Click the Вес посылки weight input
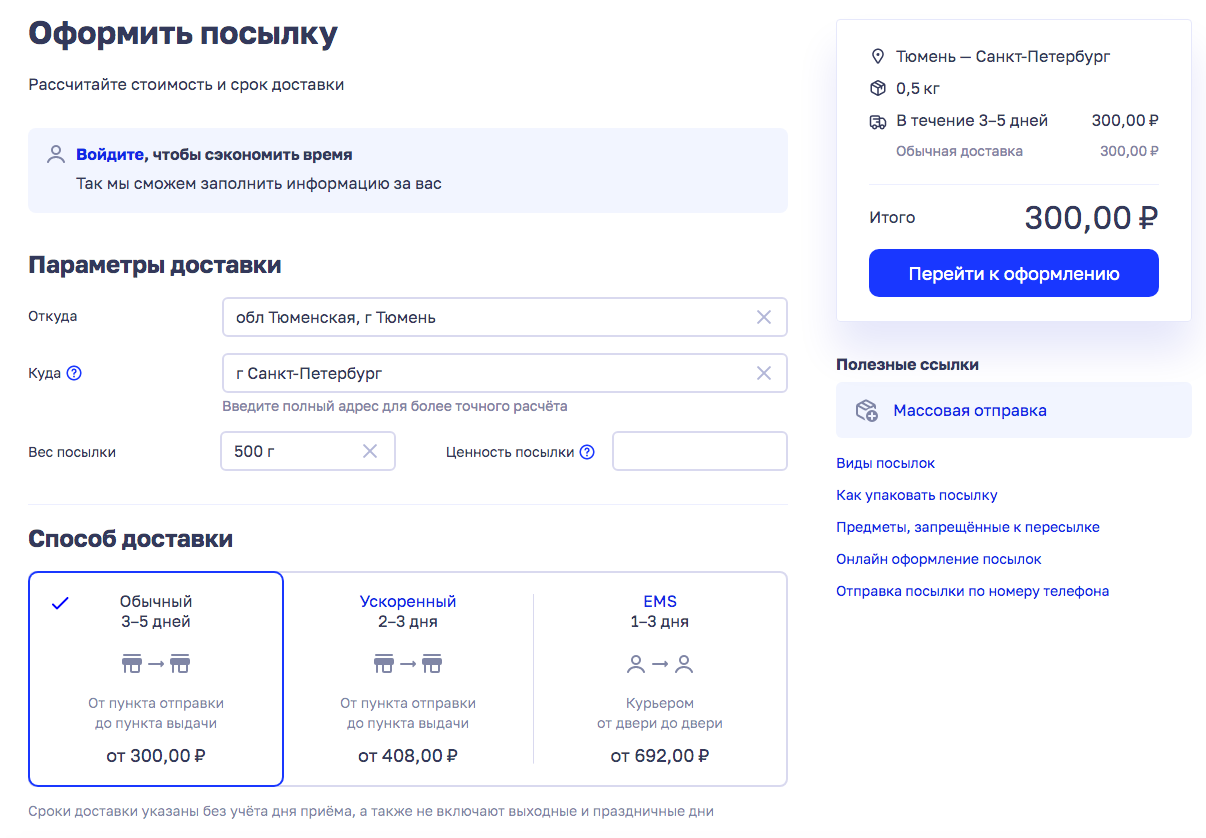This screenshot has width=1206, height=838. coord(292,451)
